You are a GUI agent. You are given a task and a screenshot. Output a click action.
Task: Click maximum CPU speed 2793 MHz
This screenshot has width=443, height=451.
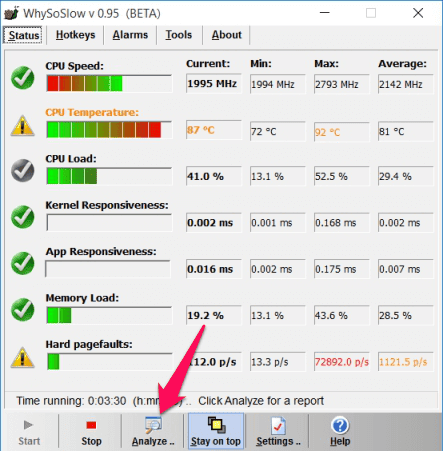(x=341, y=84)
